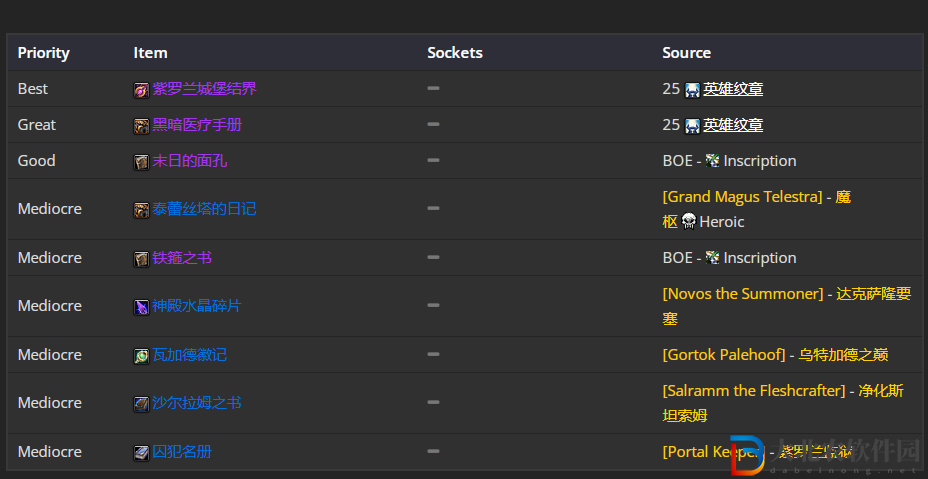Click the Priority column header
928x479 pixels.
(x=44, y=53)
